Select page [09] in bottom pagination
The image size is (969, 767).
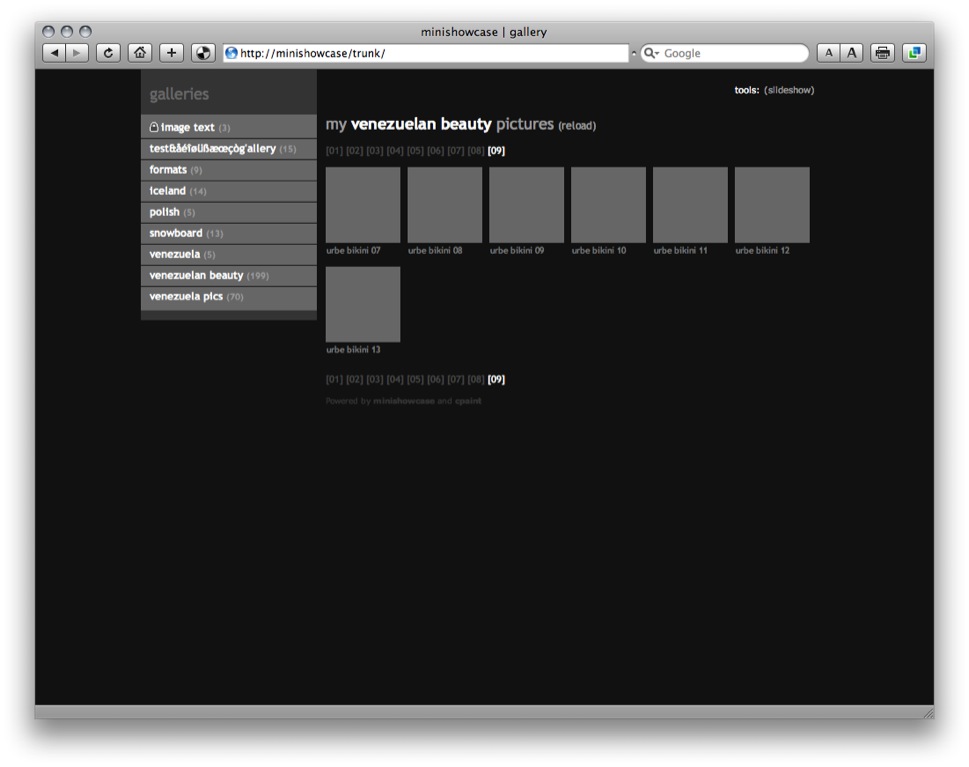coord(496,379)
